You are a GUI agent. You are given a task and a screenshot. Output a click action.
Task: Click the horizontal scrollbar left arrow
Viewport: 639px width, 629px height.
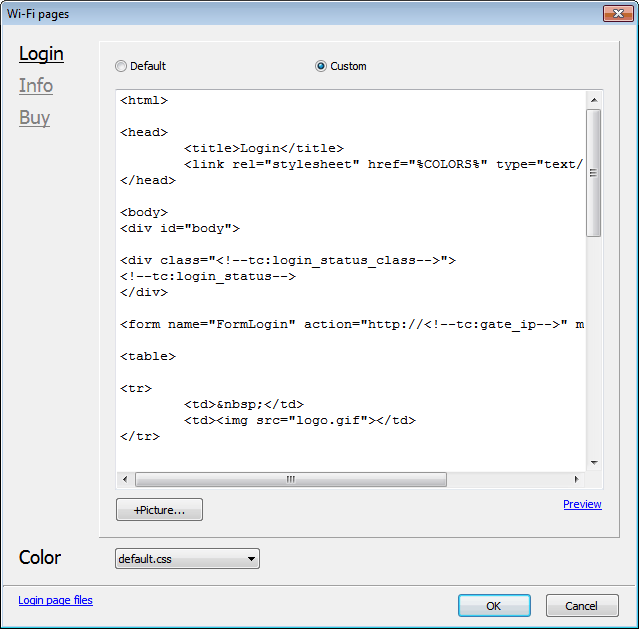pos(125,480)
